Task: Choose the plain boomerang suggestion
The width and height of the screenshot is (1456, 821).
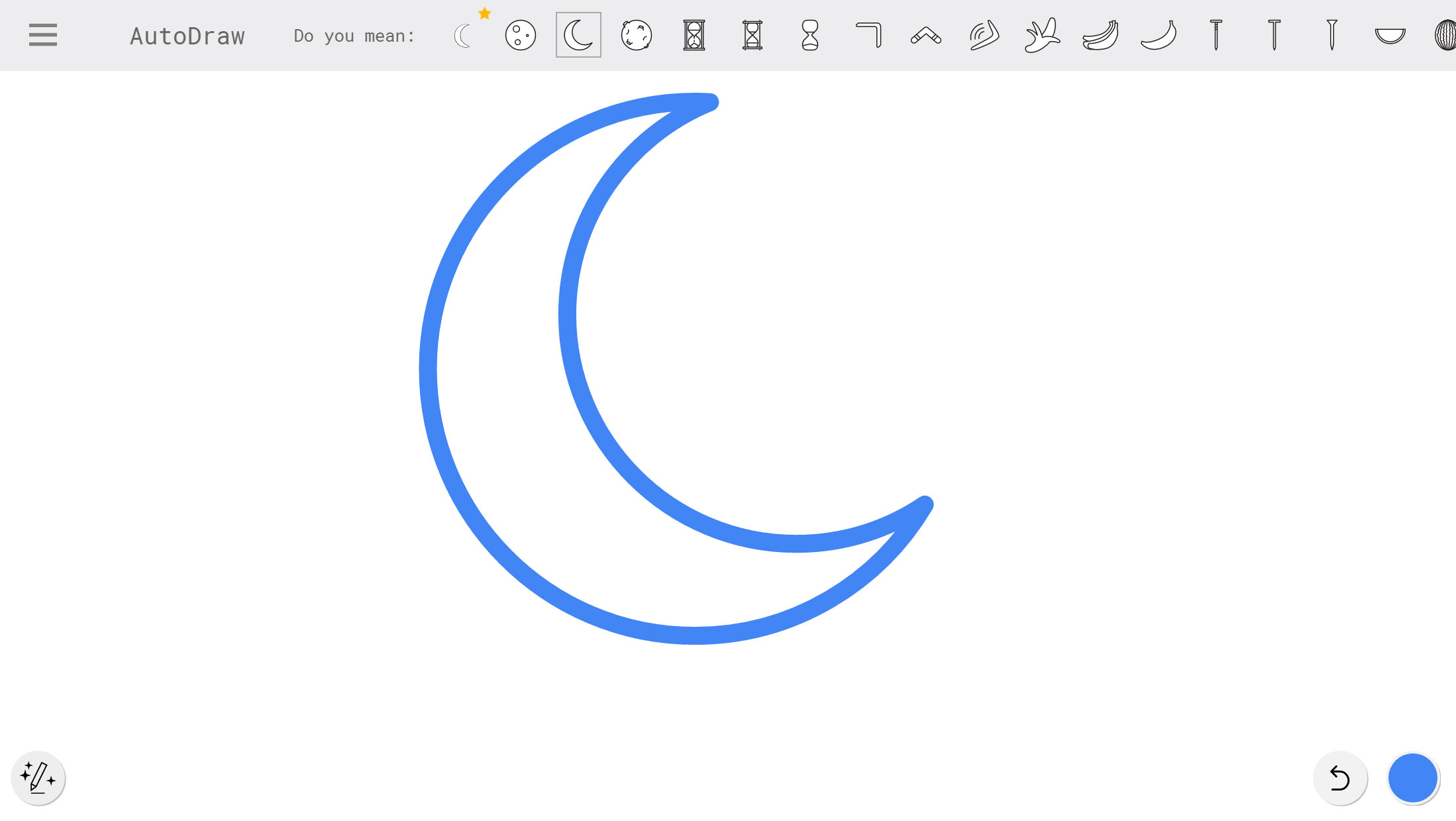Action: [x=926, y=35]
